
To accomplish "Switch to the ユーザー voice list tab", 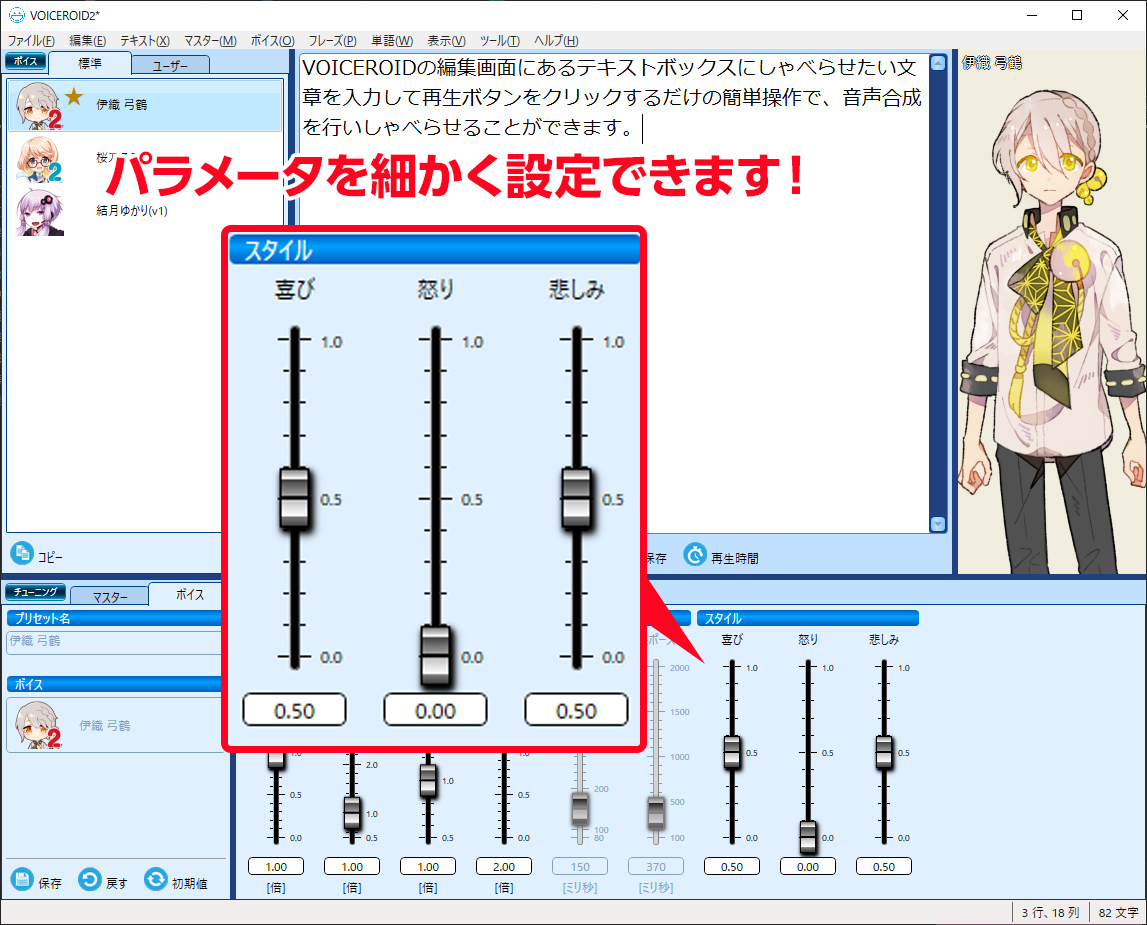I will pyautogui.click(x=170, y=65).
